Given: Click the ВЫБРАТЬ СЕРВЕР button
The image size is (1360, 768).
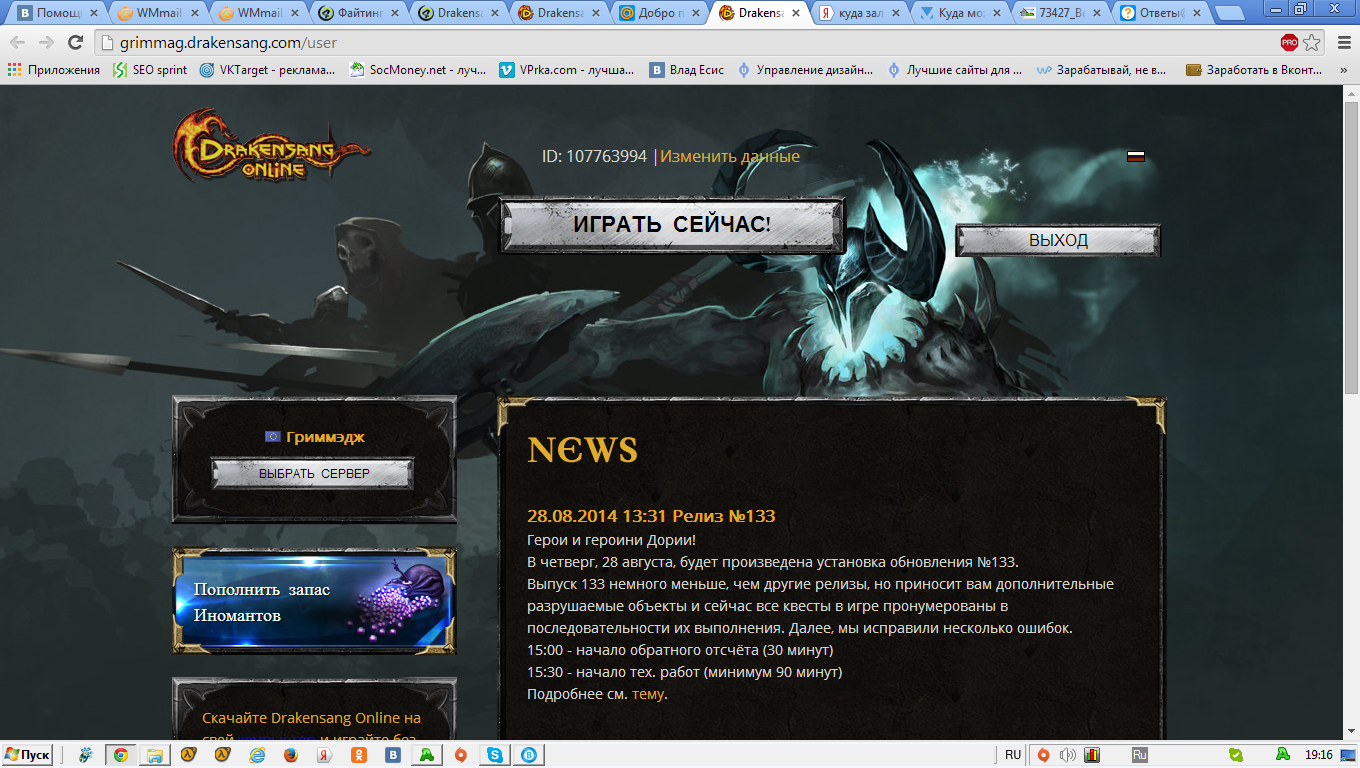Looking at the screenshot, I should tap(314, 473).
